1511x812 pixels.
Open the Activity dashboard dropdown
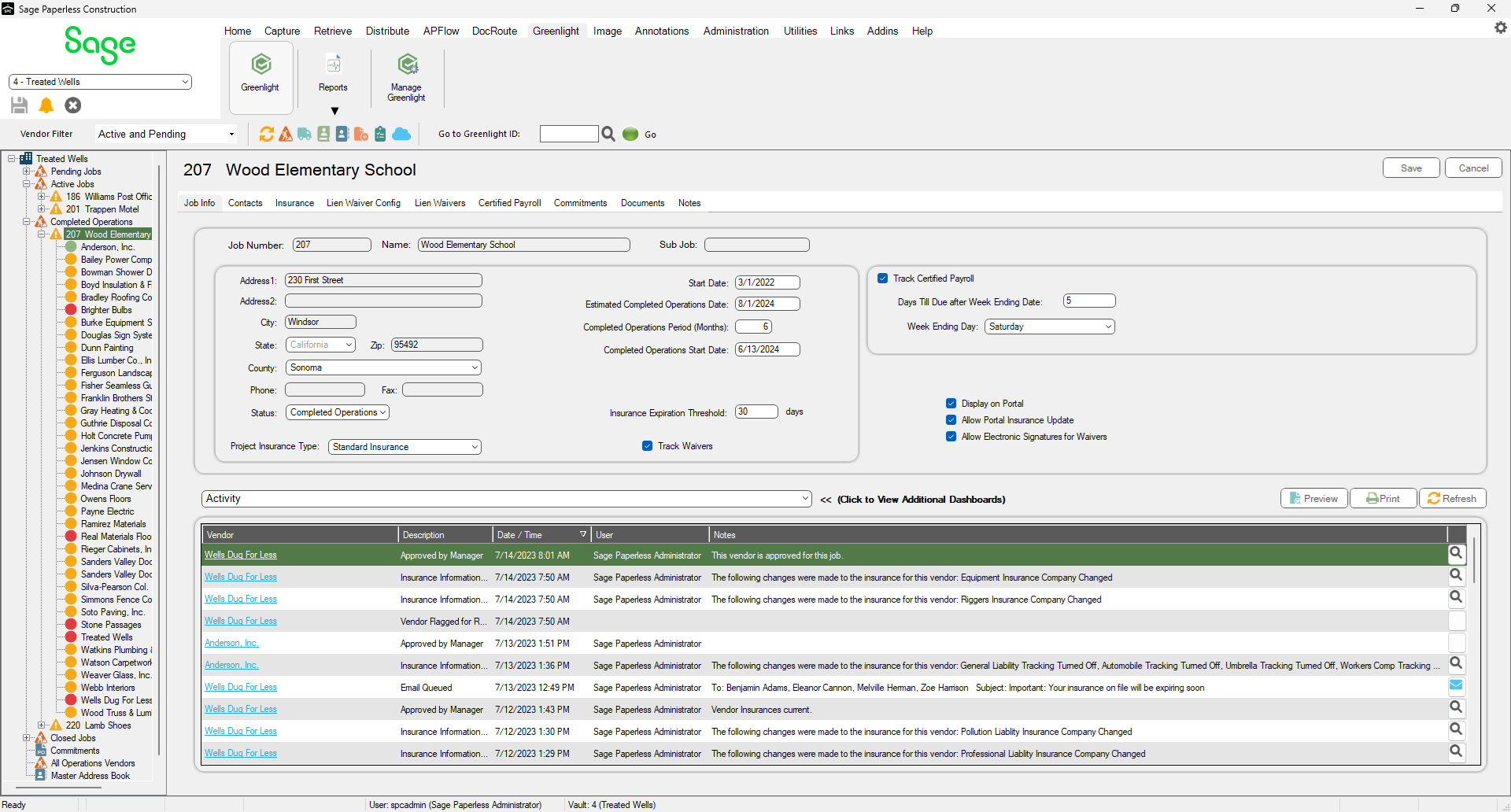(507, 499)
